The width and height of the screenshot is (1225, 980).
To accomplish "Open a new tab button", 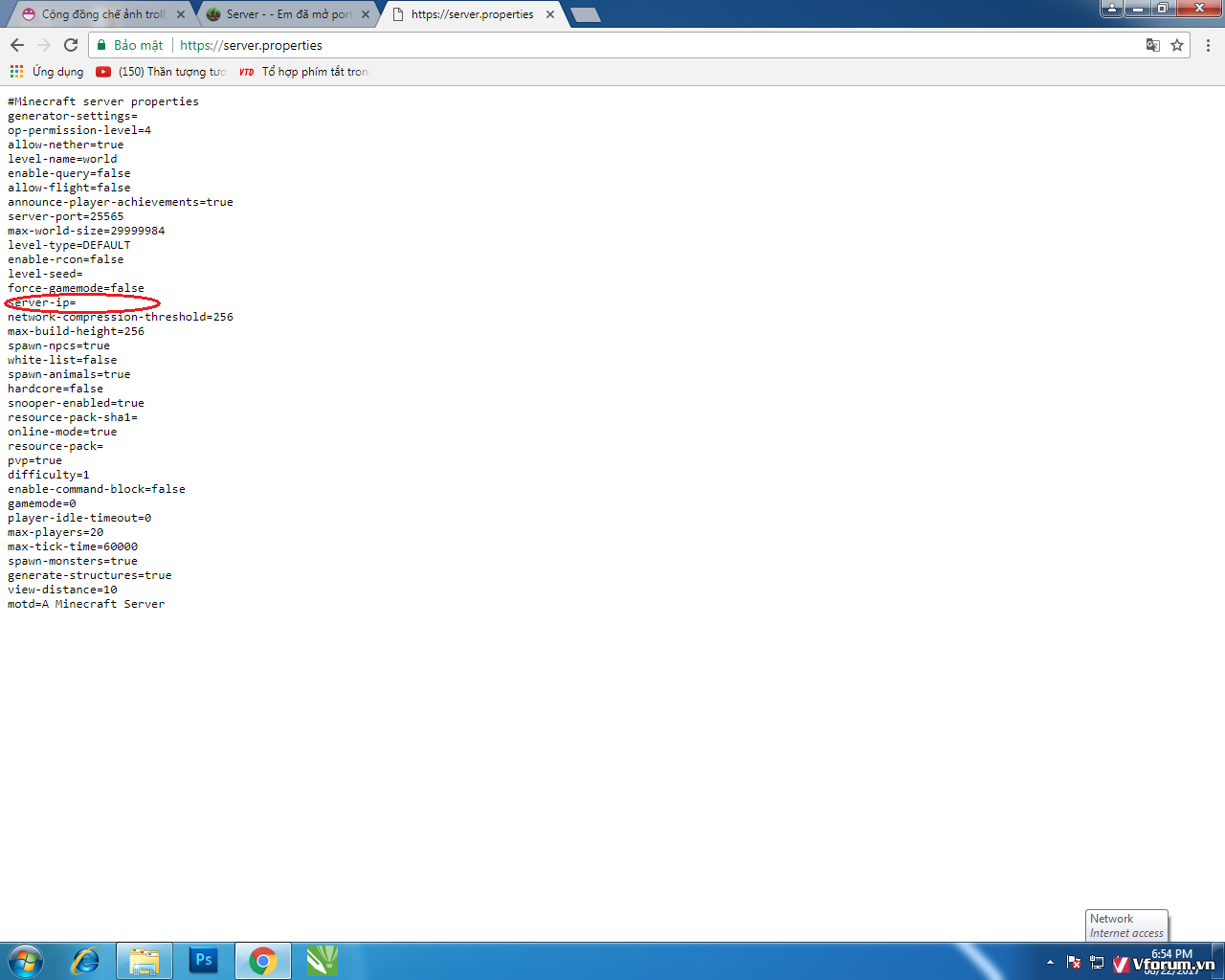I will click(x=585, y=14).
